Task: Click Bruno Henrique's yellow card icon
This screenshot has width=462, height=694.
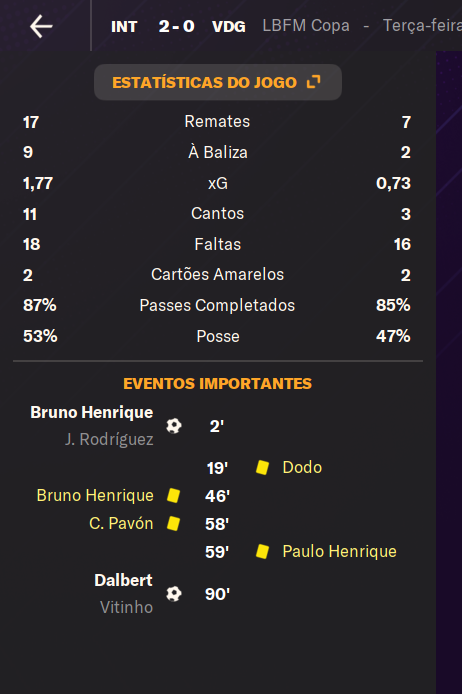Action: pyautogui.click(x=173, y=495)
